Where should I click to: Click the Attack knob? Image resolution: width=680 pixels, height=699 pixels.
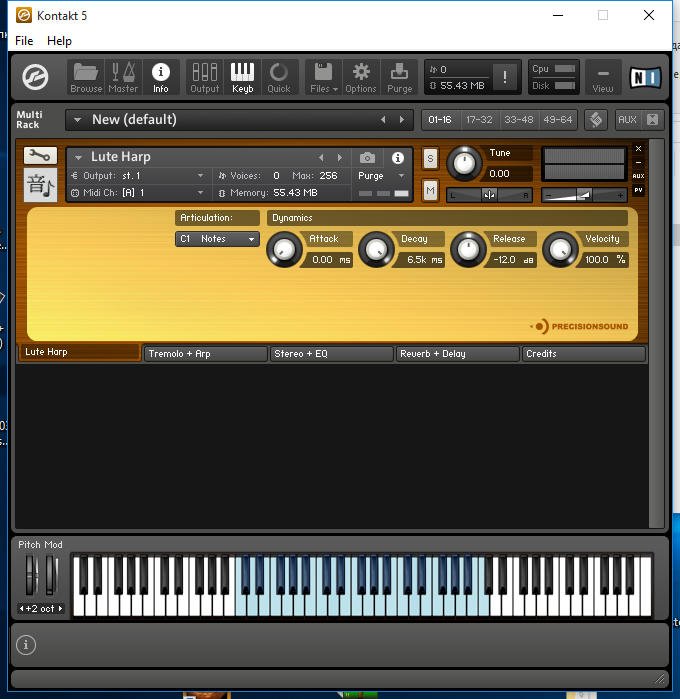click(x=284, y=249)
